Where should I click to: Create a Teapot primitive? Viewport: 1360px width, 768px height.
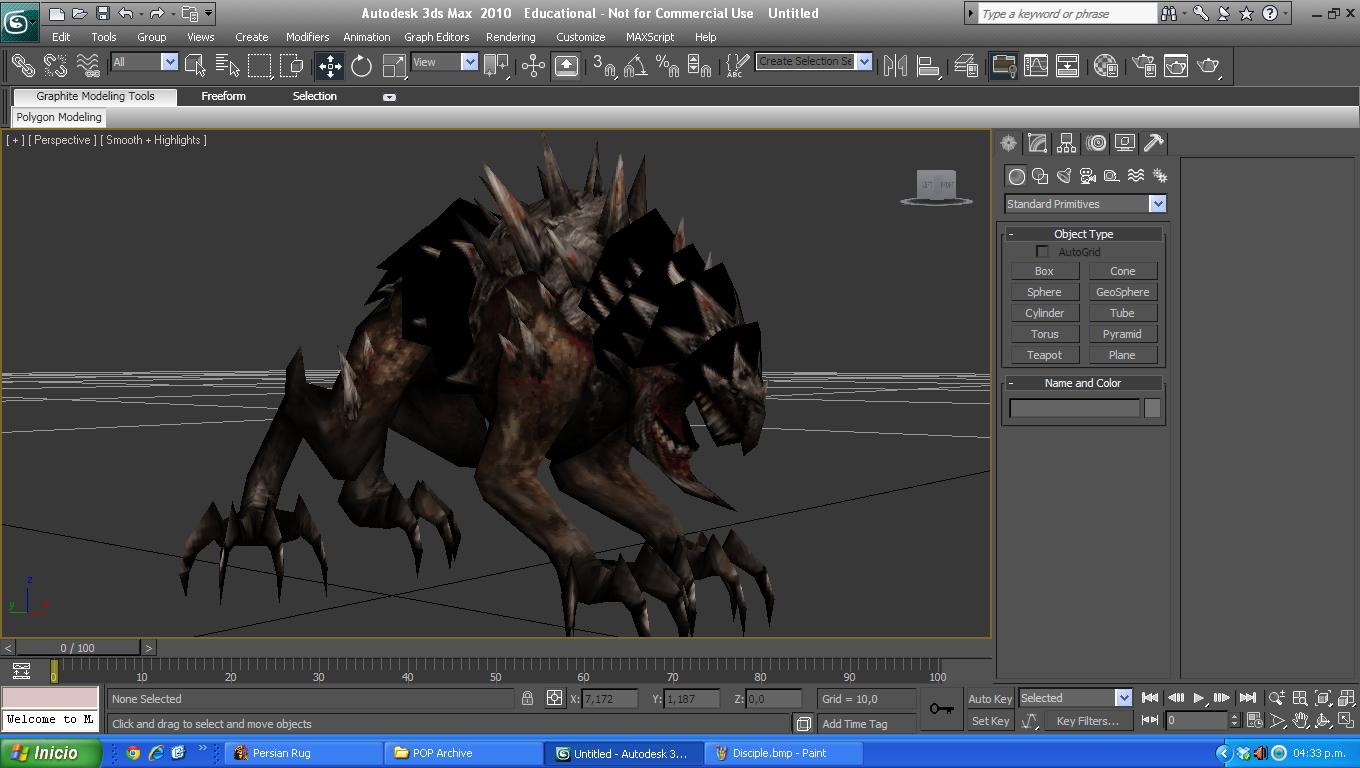1044,355
